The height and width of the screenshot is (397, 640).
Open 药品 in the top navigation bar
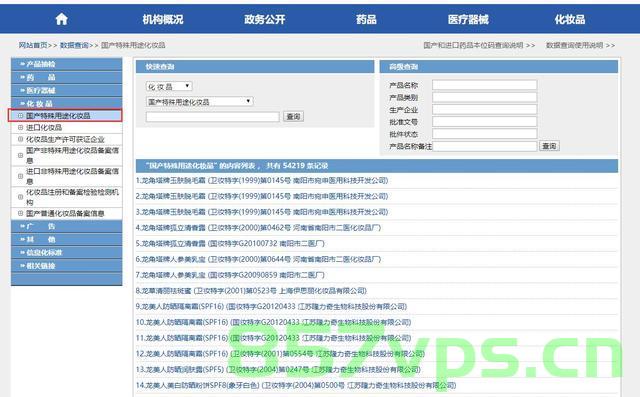(366, 19)
